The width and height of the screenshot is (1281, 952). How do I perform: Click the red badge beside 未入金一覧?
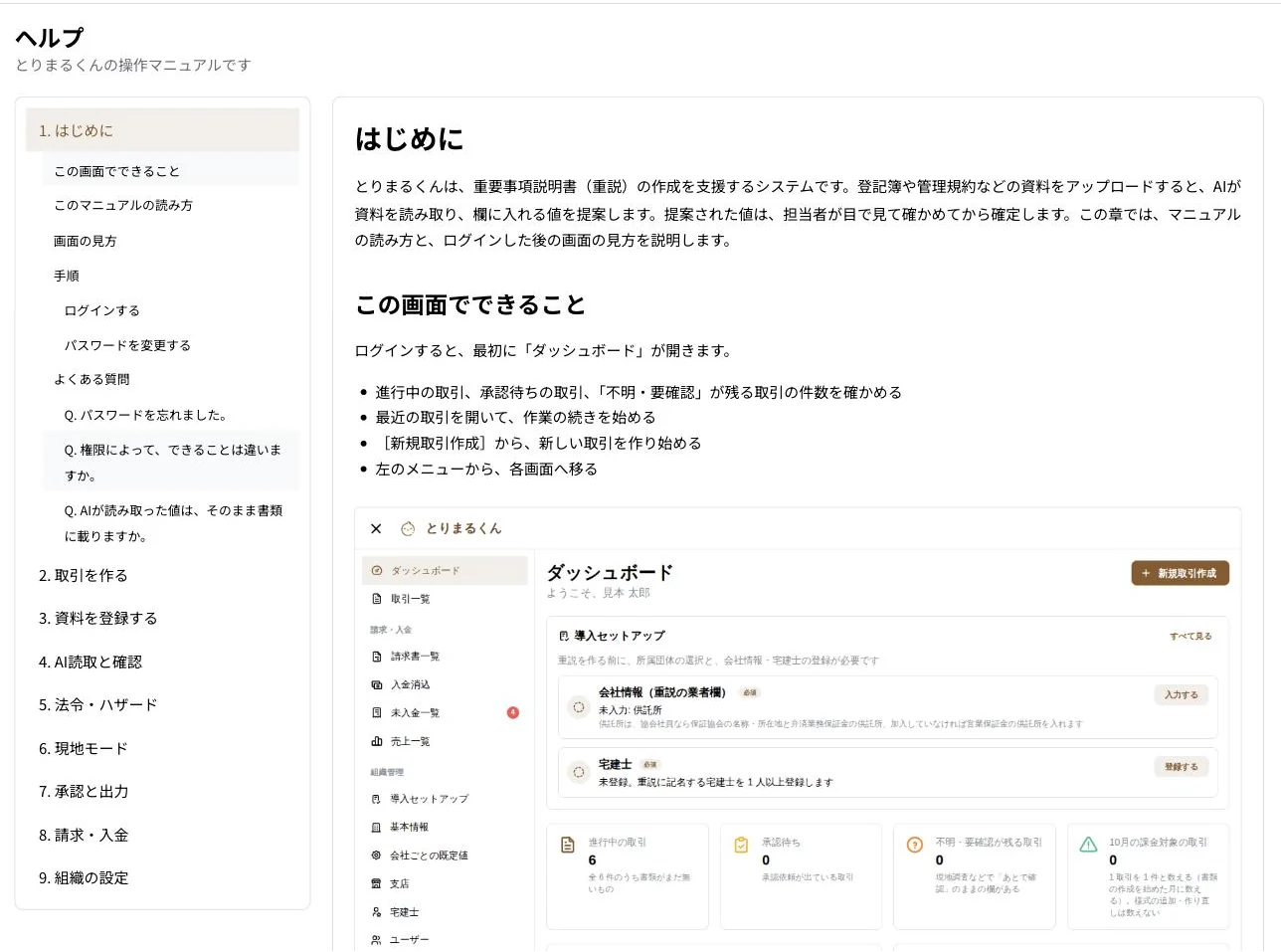[513, 712]
